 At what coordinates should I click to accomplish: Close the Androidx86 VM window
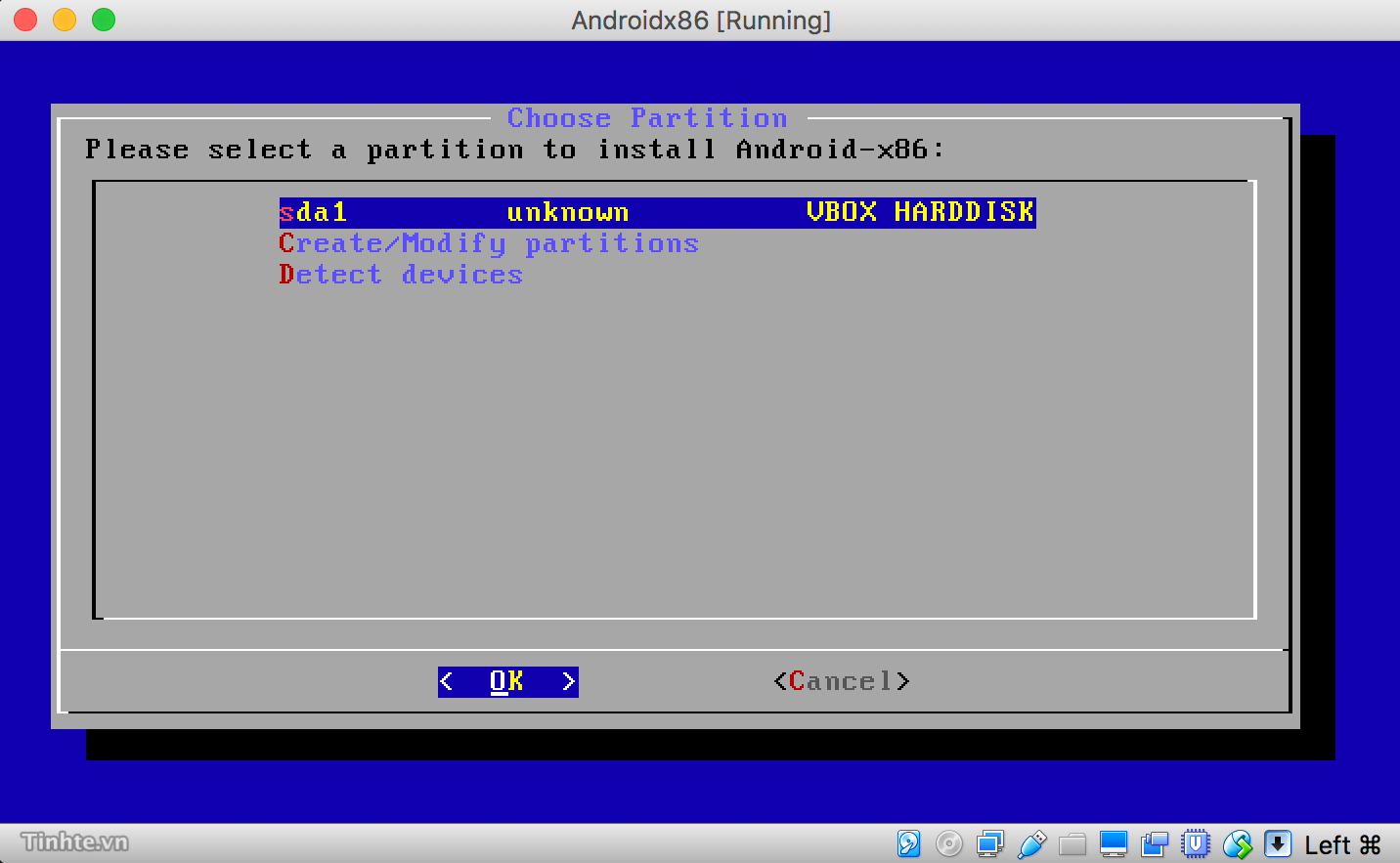[25, 20]
